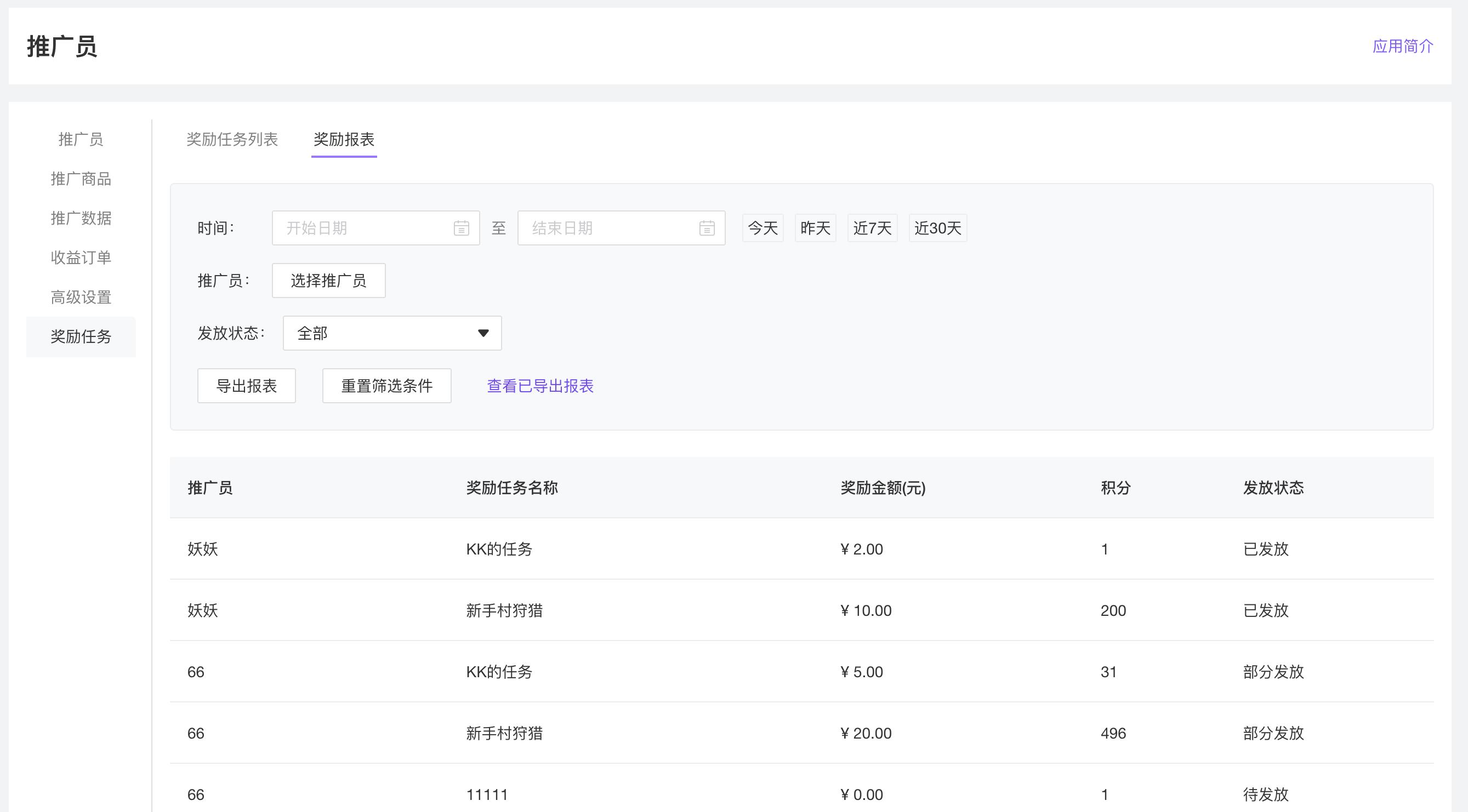The height and width of the screenshot is (812, 1468).
Task: Filter by 昨天
Action: pyautogui.click(x=815, y=228)
